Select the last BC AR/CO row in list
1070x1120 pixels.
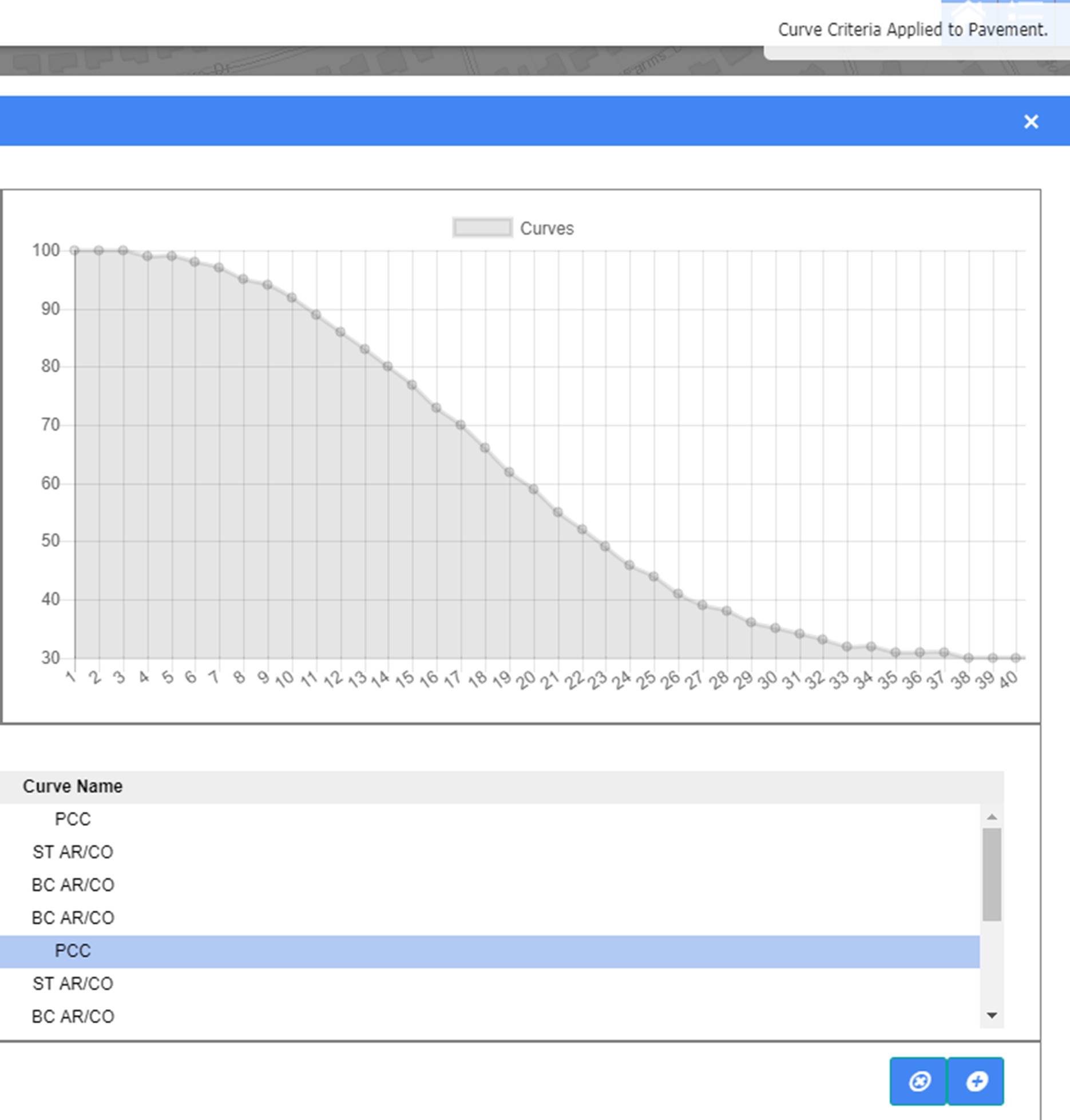point(73,1016)
